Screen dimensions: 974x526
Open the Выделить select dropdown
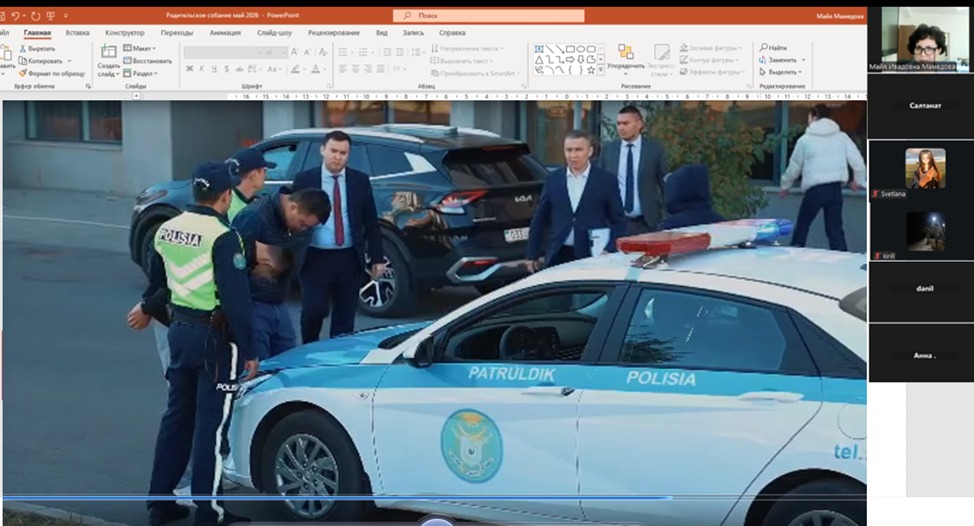(779, 72)
